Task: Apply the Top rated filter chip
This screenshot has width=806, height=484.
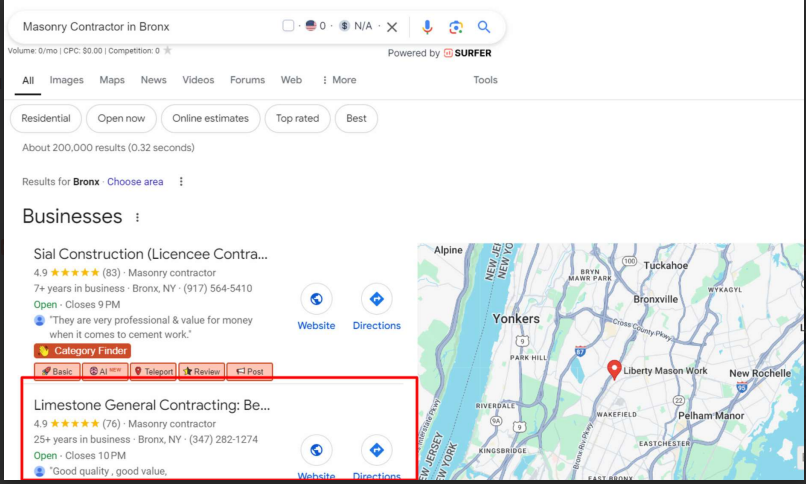Action: tap(297, 119)
